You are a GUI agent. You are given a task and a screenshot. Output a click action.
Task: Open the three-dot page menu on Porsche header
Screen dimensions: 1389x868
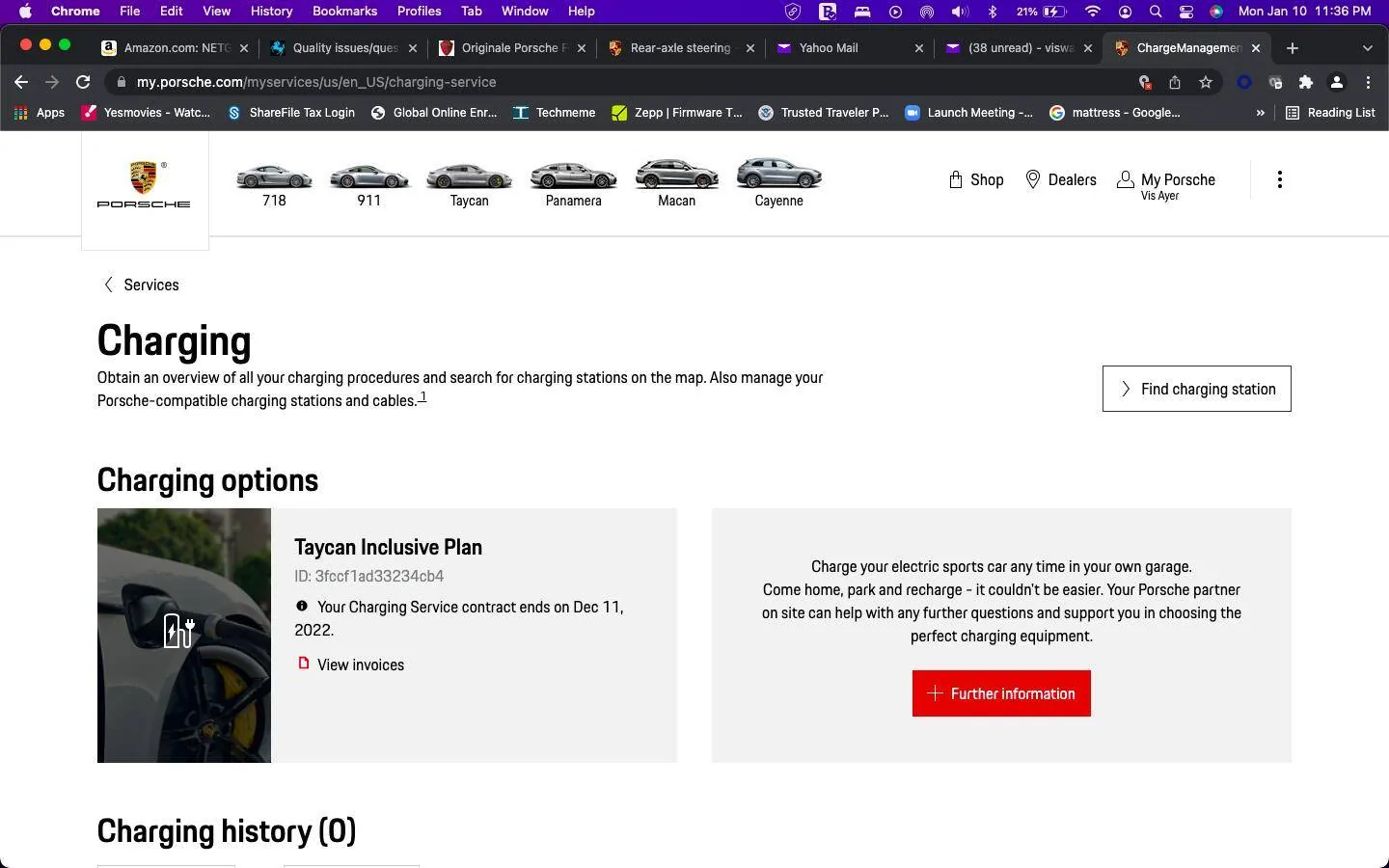point(1279,179)
